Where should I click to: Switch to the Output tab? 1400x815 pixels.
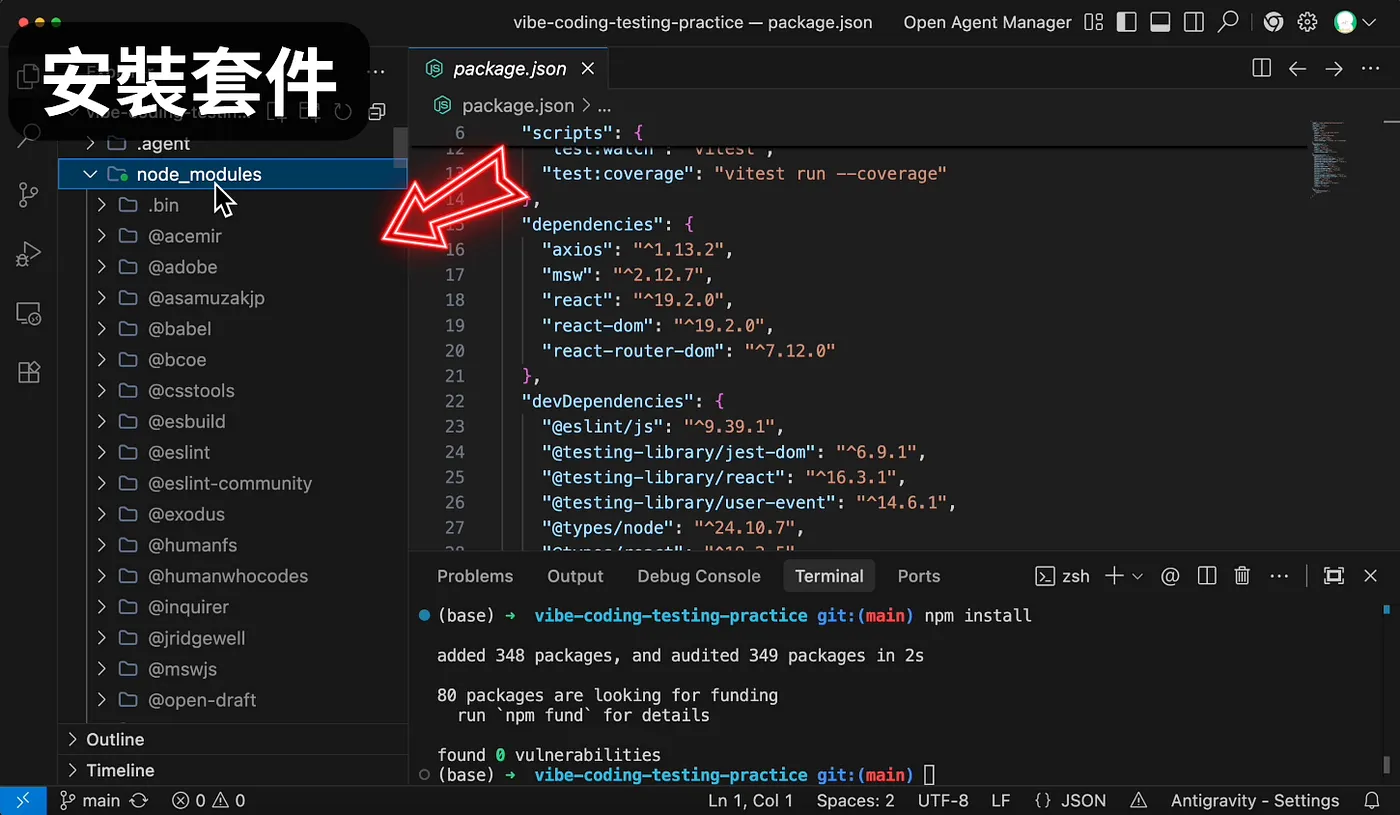[x=575, y=576]
